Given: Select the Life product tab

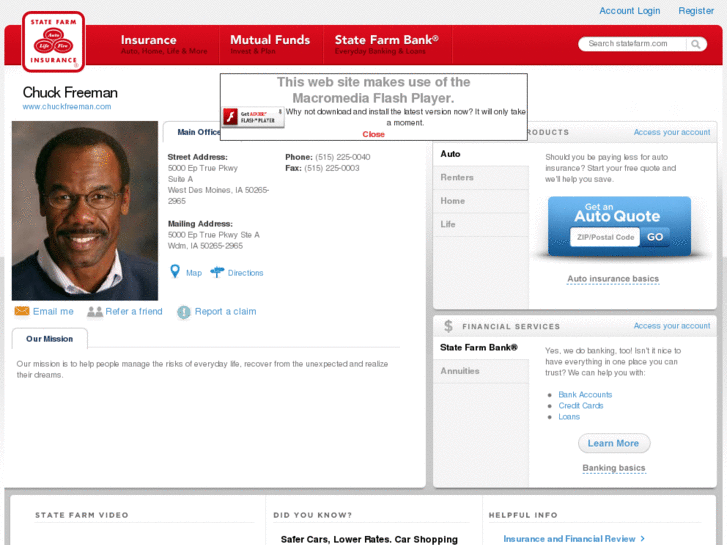Looking at the screenshot, I should pyautogui.click(x=481, y=224).
